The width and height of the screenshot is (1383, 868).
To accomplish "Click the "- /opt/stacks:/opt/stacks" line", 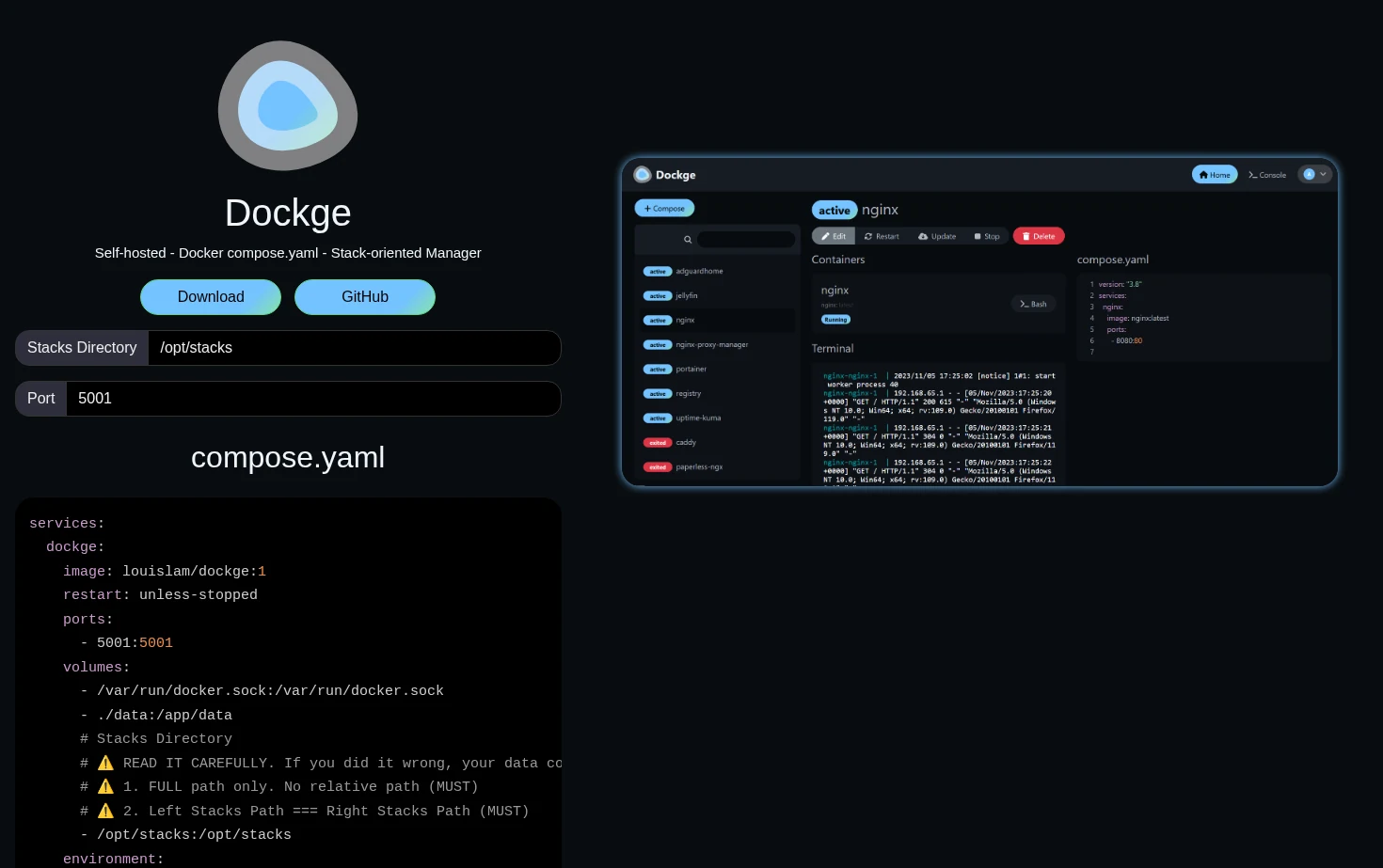I will click(185, 835).
